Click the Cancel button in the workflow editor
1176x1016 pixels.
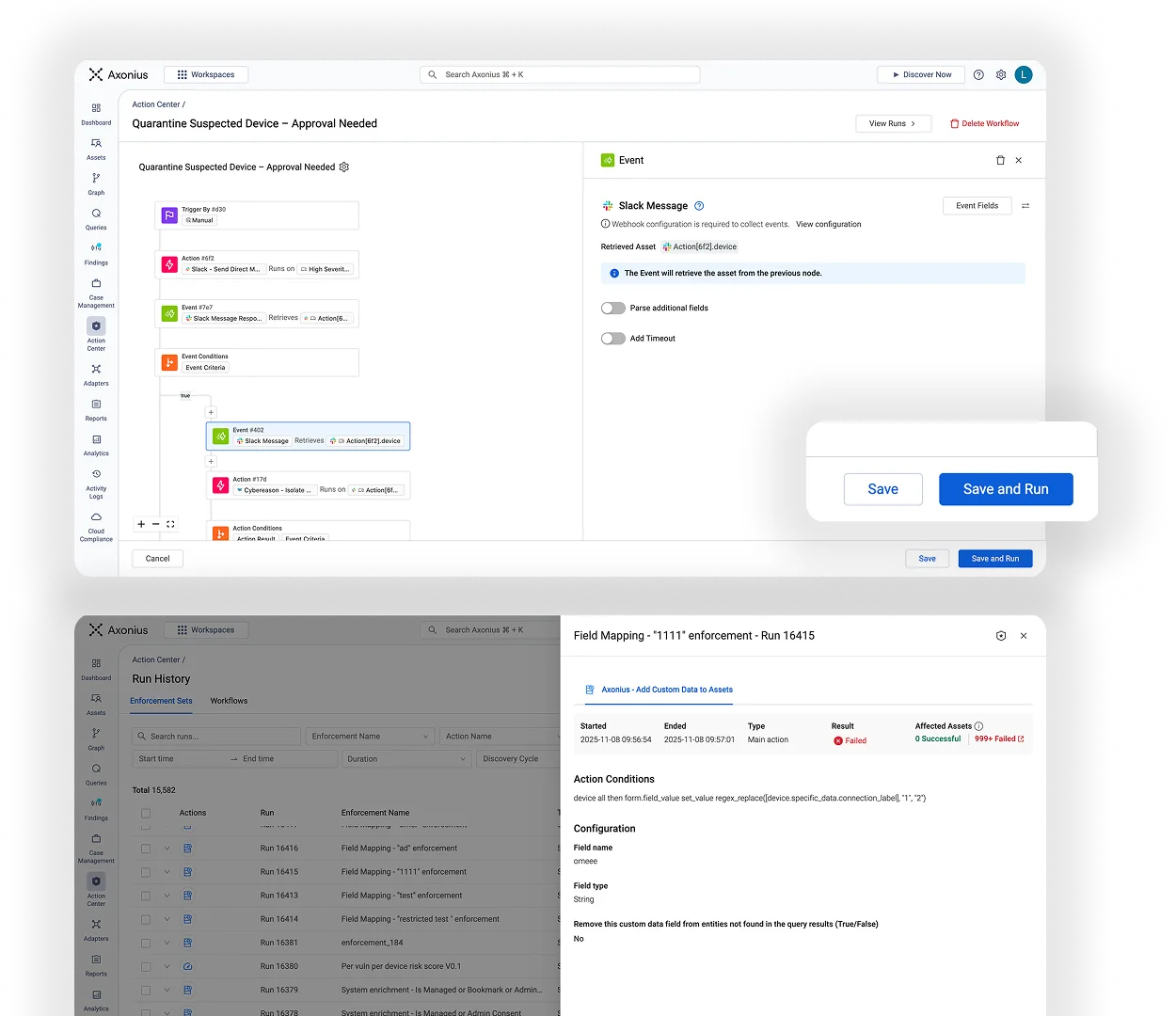[x=158, y=559]
